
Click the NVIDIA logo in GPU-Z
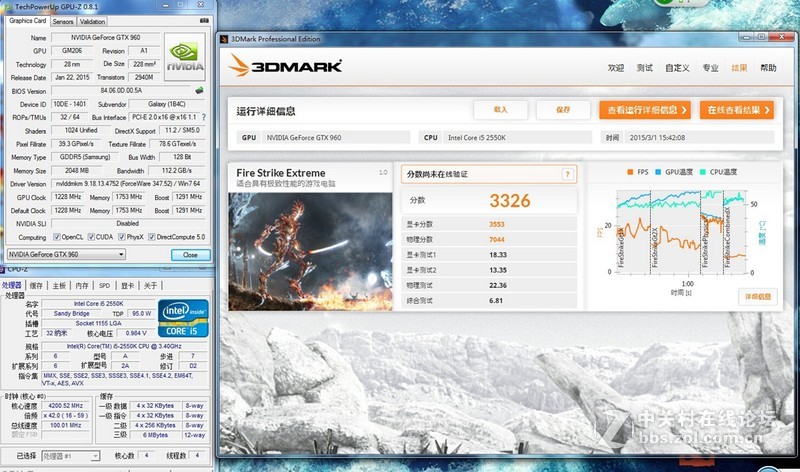(x=185, y=56)
